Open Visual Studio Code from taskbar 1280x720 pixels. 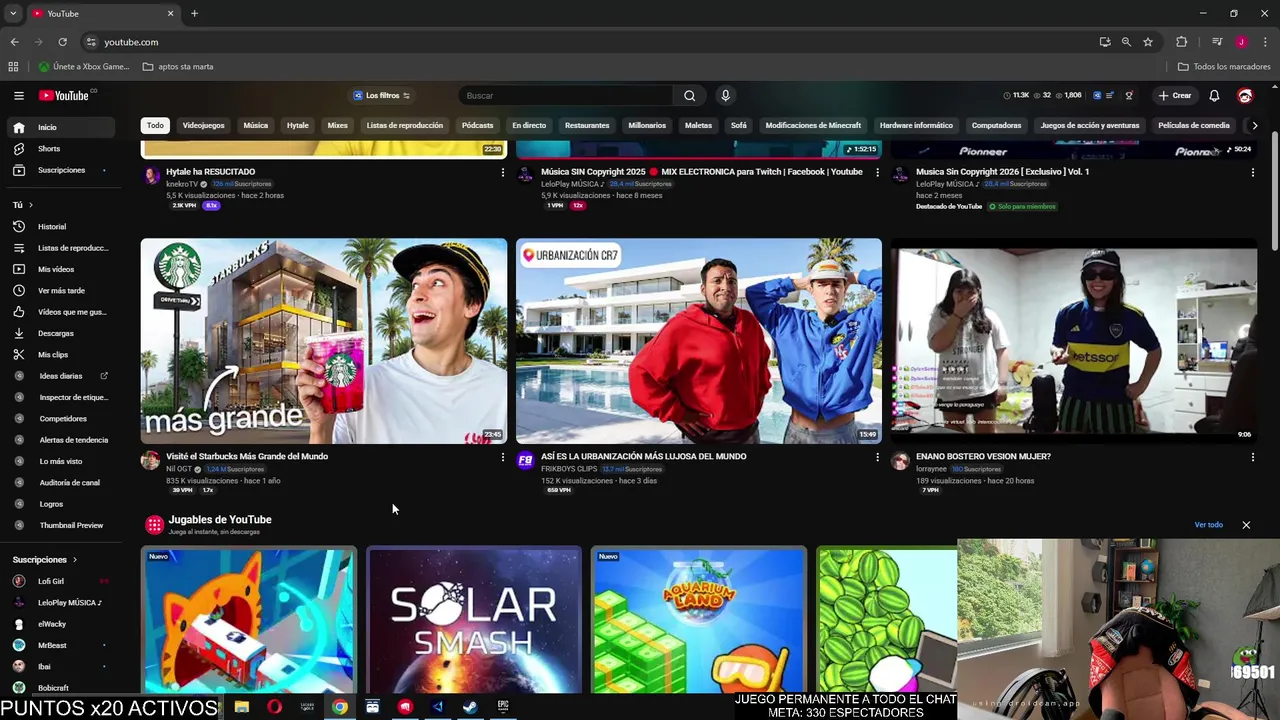coord(437,707)
